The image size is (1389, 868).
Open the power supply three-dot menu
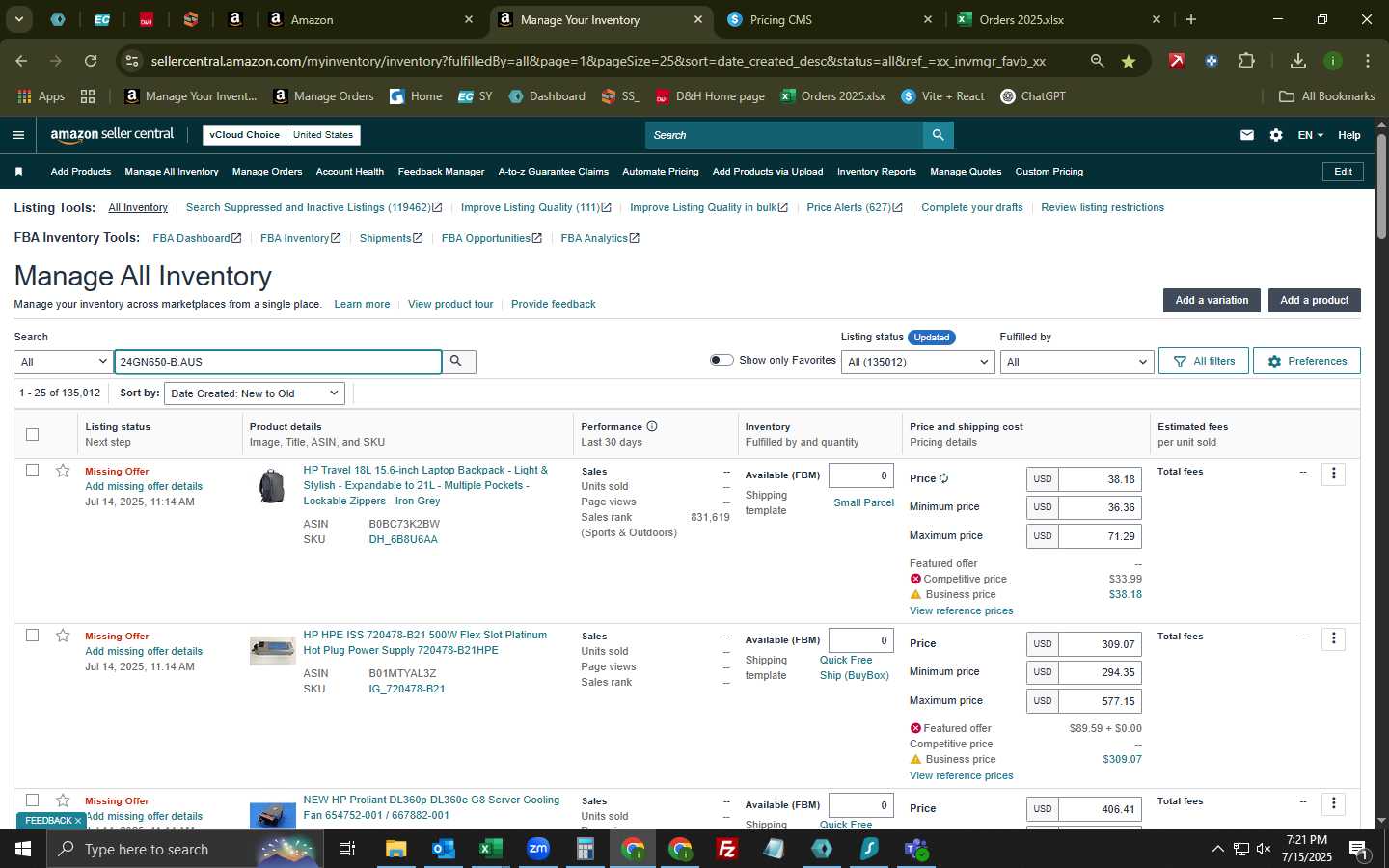(1333, 638)
